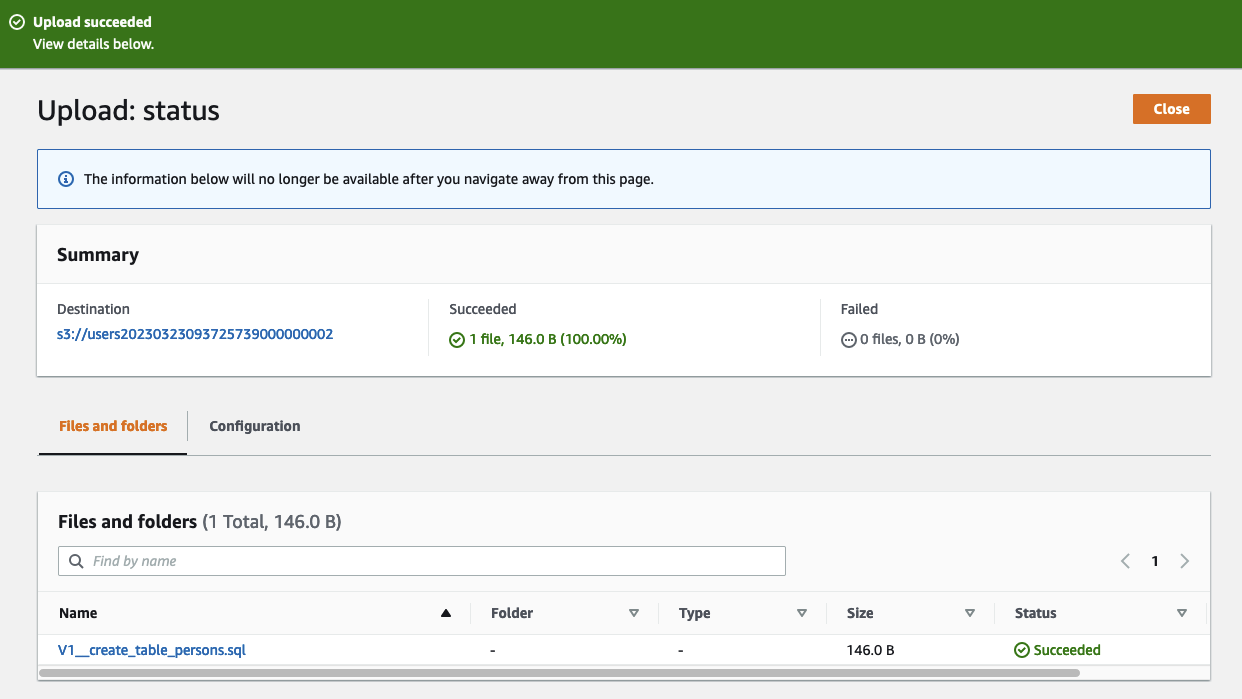Sort files by Status column arrow
1242x699 pixels.
point(1181,613)
